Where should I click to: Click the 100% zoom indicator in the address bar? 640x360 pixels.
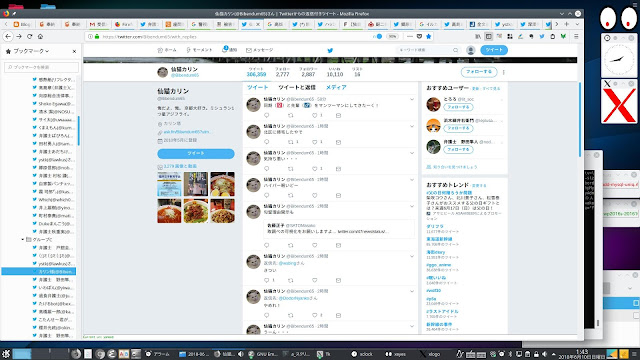(x=392, y=36)
